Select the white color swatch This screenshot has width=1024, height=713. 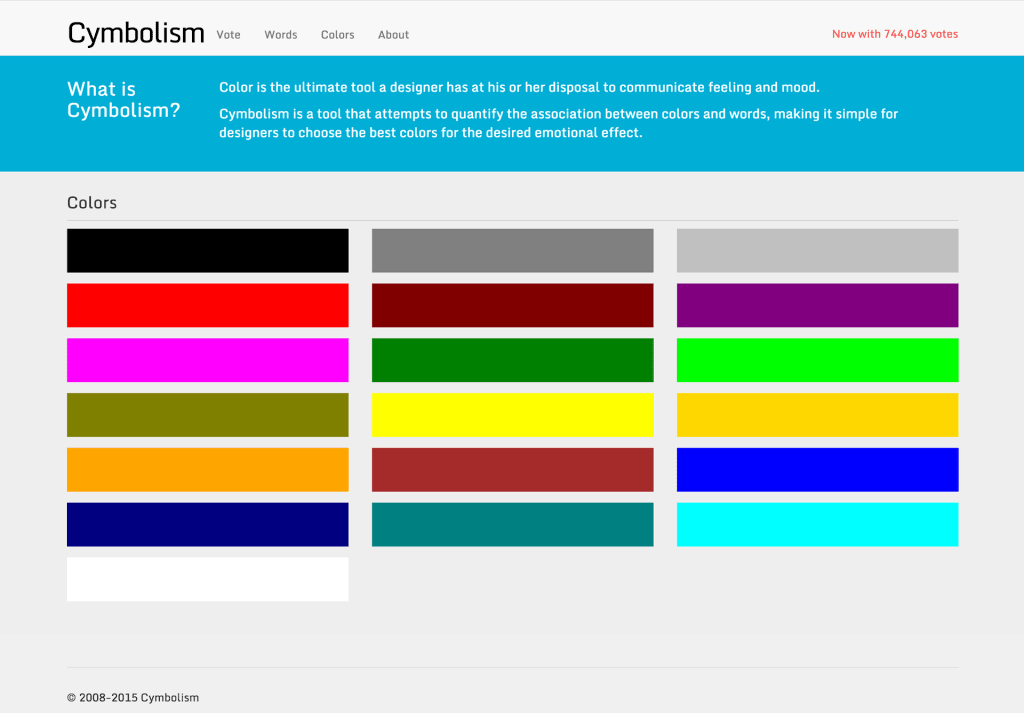tap(207, 578)
